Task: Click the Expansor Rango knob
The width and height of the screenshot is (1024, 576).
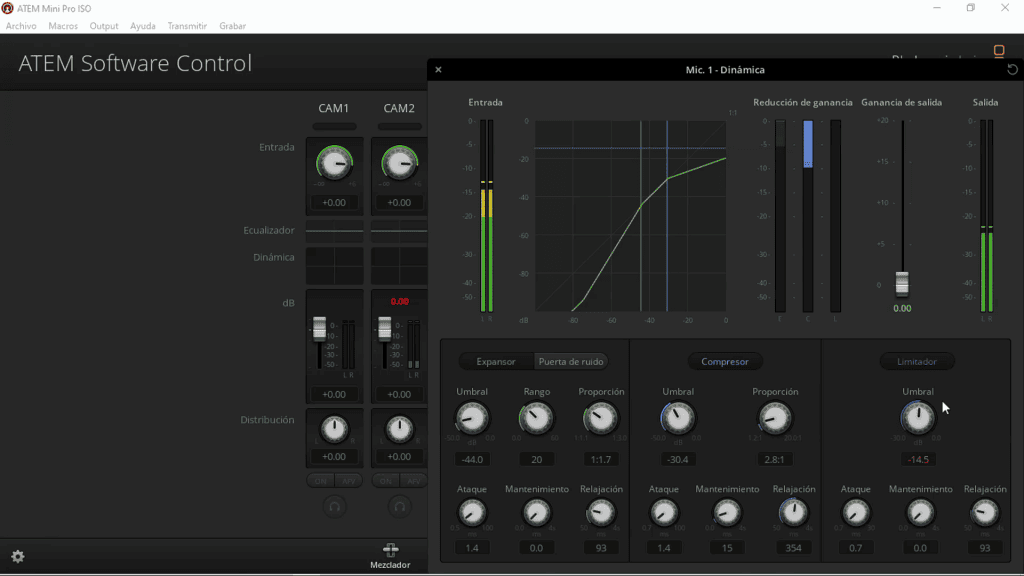Action: 536,419
